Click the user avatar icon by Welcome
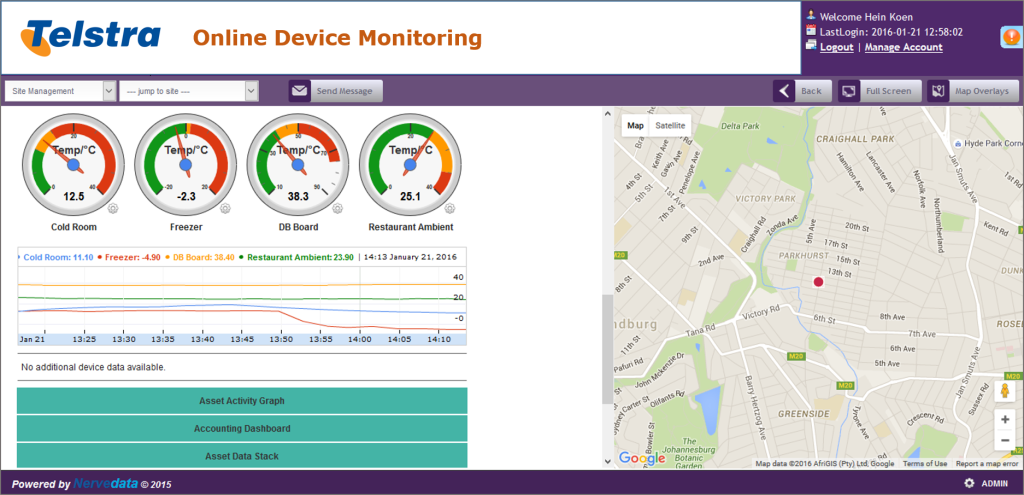The height and width of the screenshot is (495, 1024). [811, 16]
